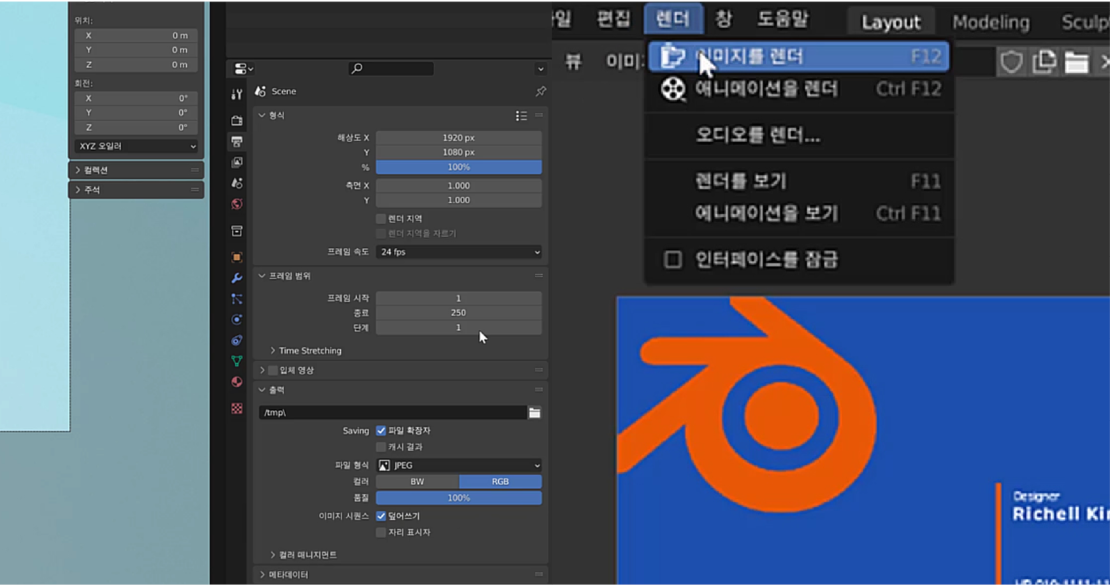Enable the 자리 표시자 checkbox

pos(381,533)
